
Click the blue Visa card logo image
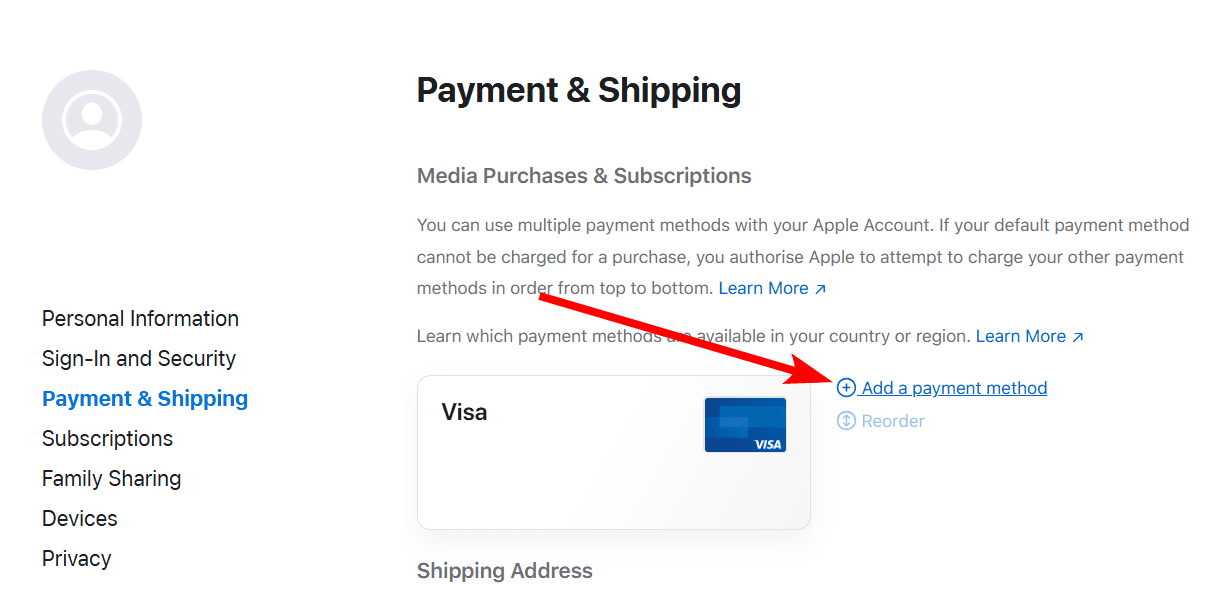tap(745, 425)
